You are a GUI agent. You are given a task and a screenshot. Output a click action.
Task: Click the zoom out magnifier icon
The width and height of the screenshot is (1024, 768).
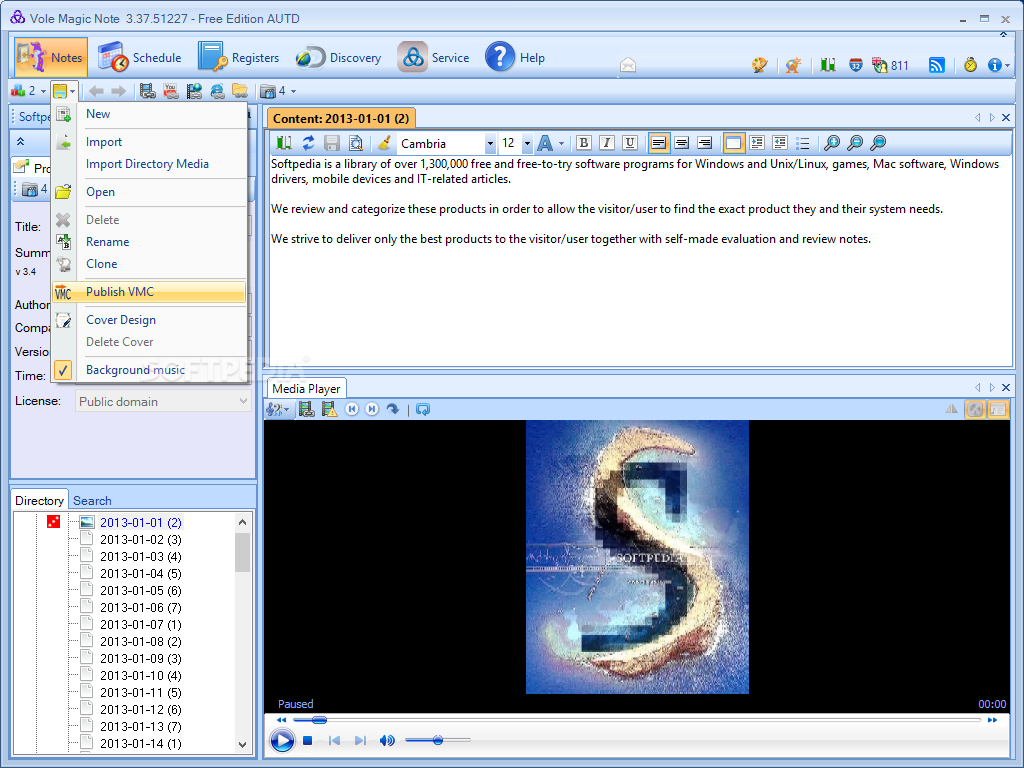855,142
